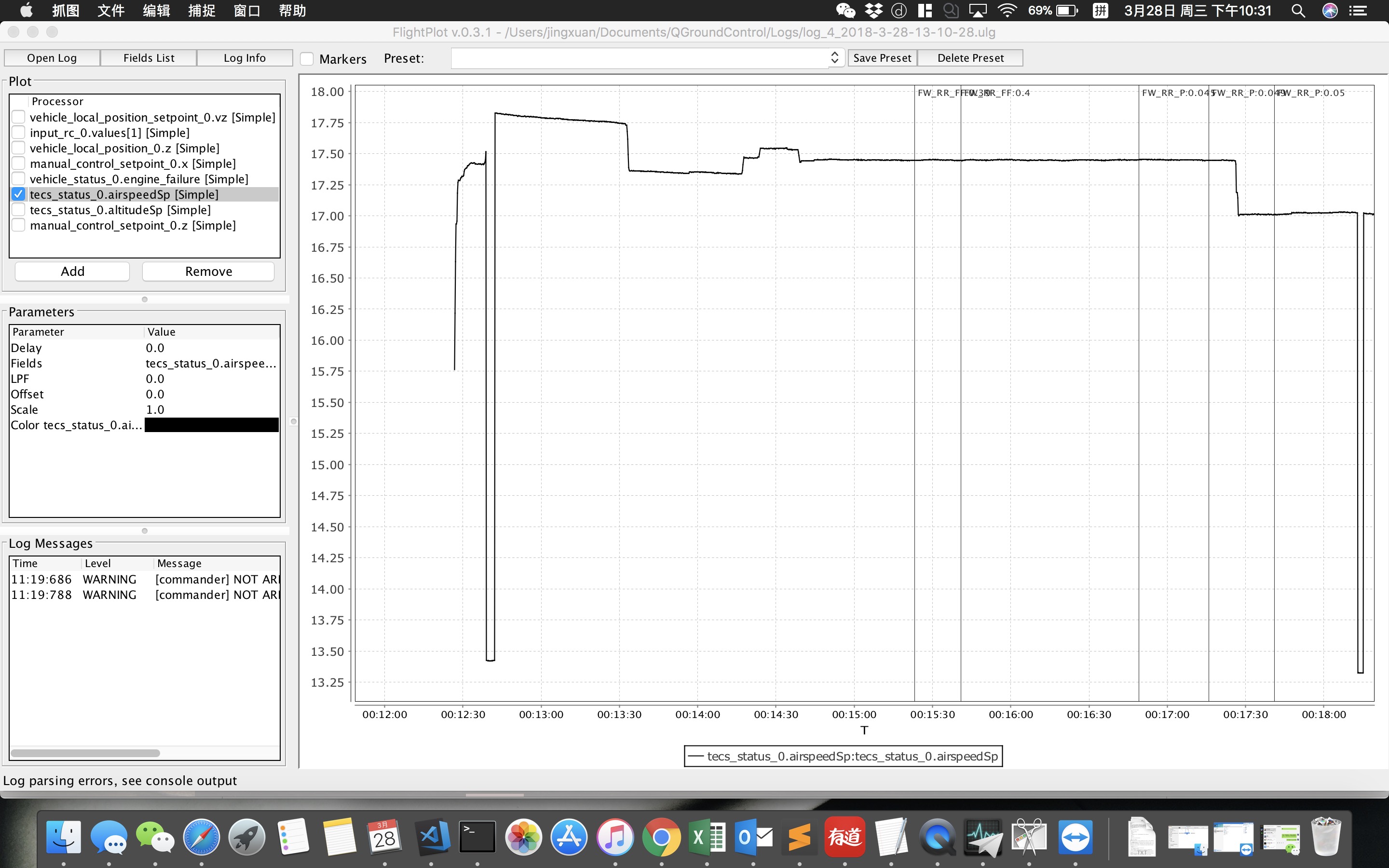Open Excel from the dock
The image size is (1389, 868).
[x=707, y=837]
